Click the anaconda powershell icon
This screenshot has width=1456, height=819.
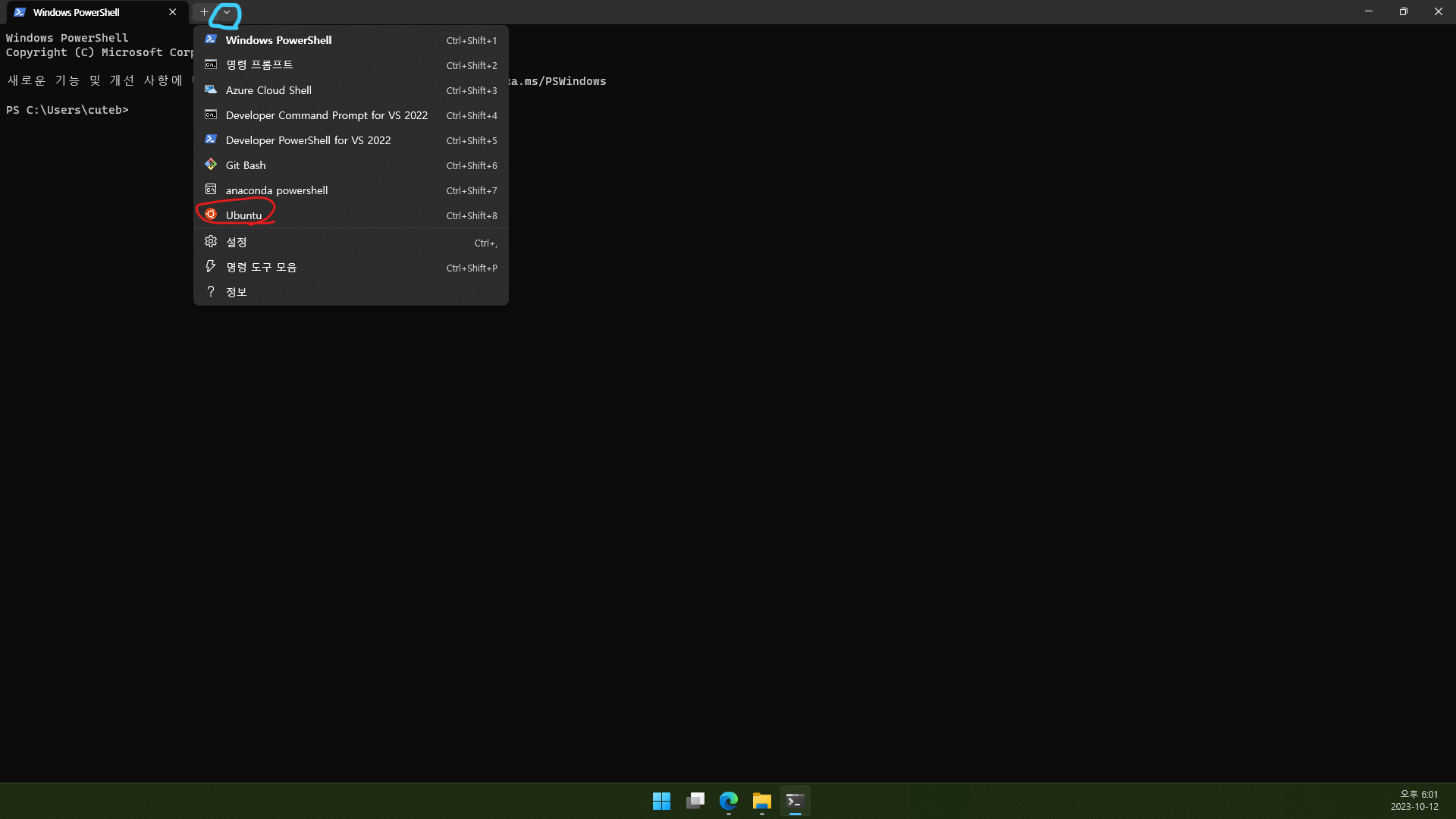tap(211, 190)
